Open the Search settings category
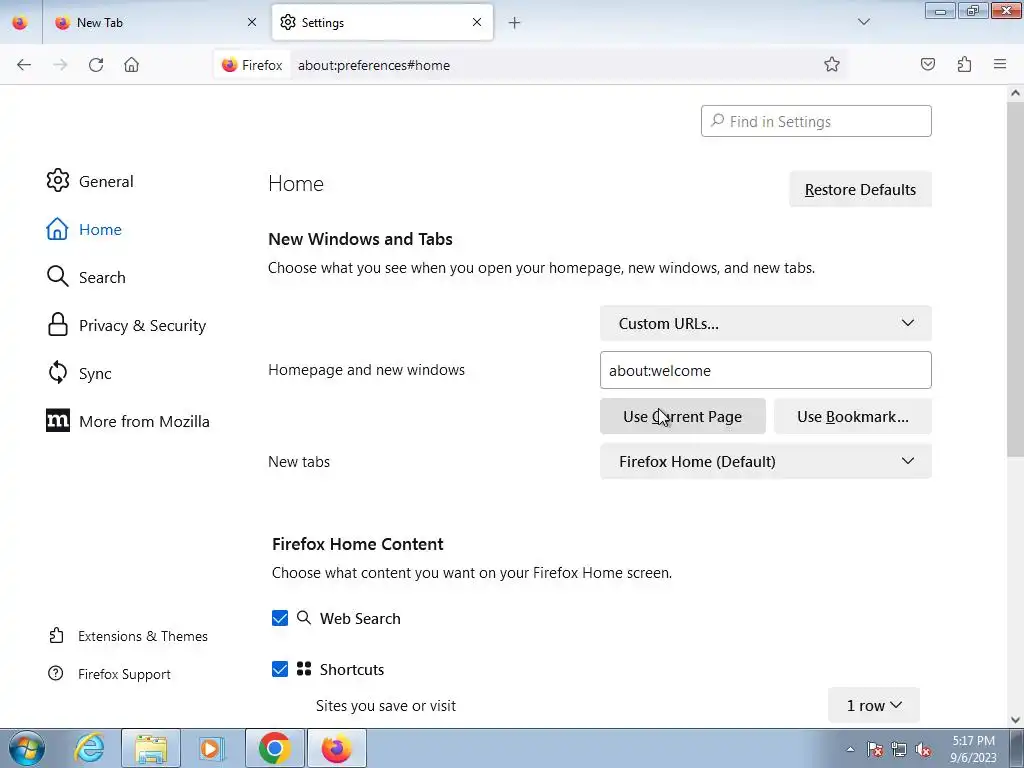 (x=86, y=277)
